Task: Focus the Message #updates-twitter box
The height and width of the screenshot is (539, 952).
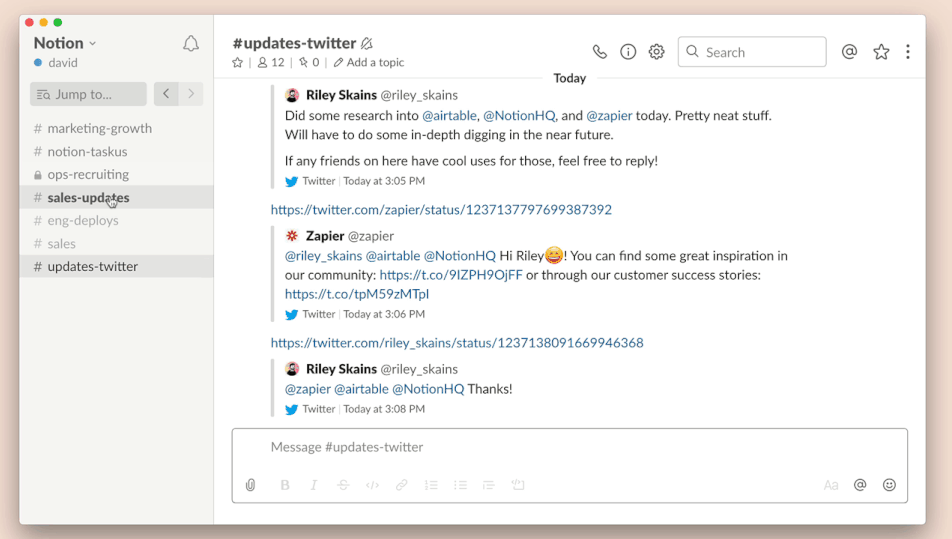Action: [570, 447]
